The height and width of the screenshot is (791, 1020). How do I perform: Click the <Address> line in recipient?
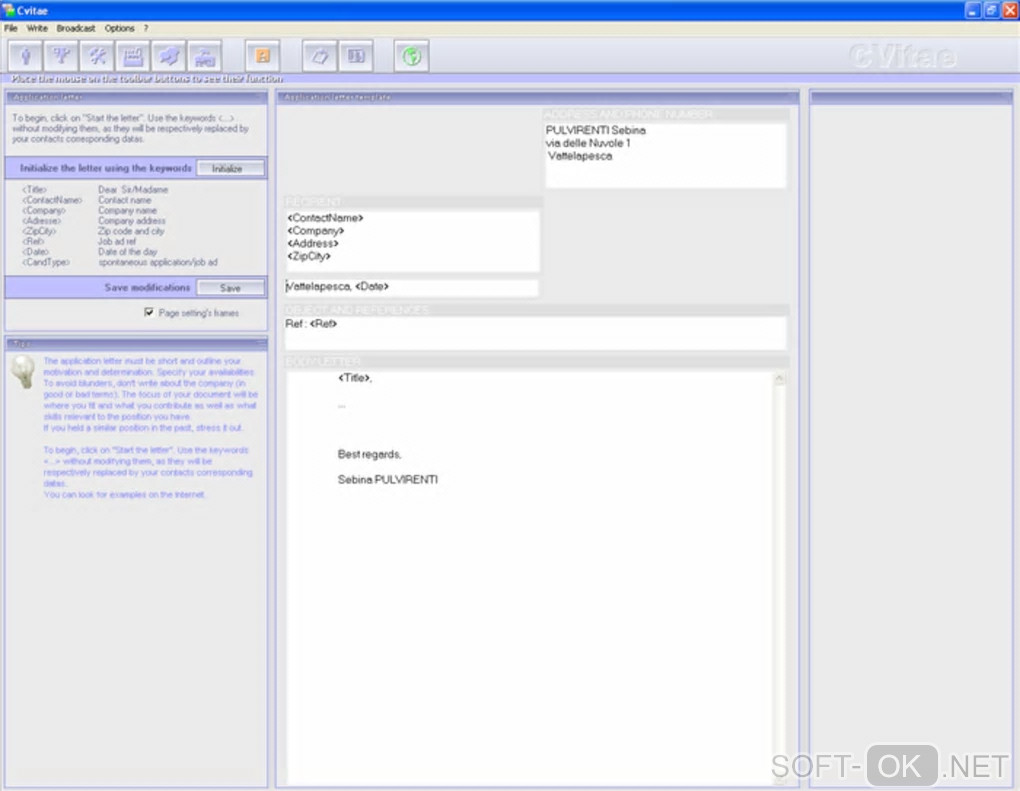pos(313,243)
